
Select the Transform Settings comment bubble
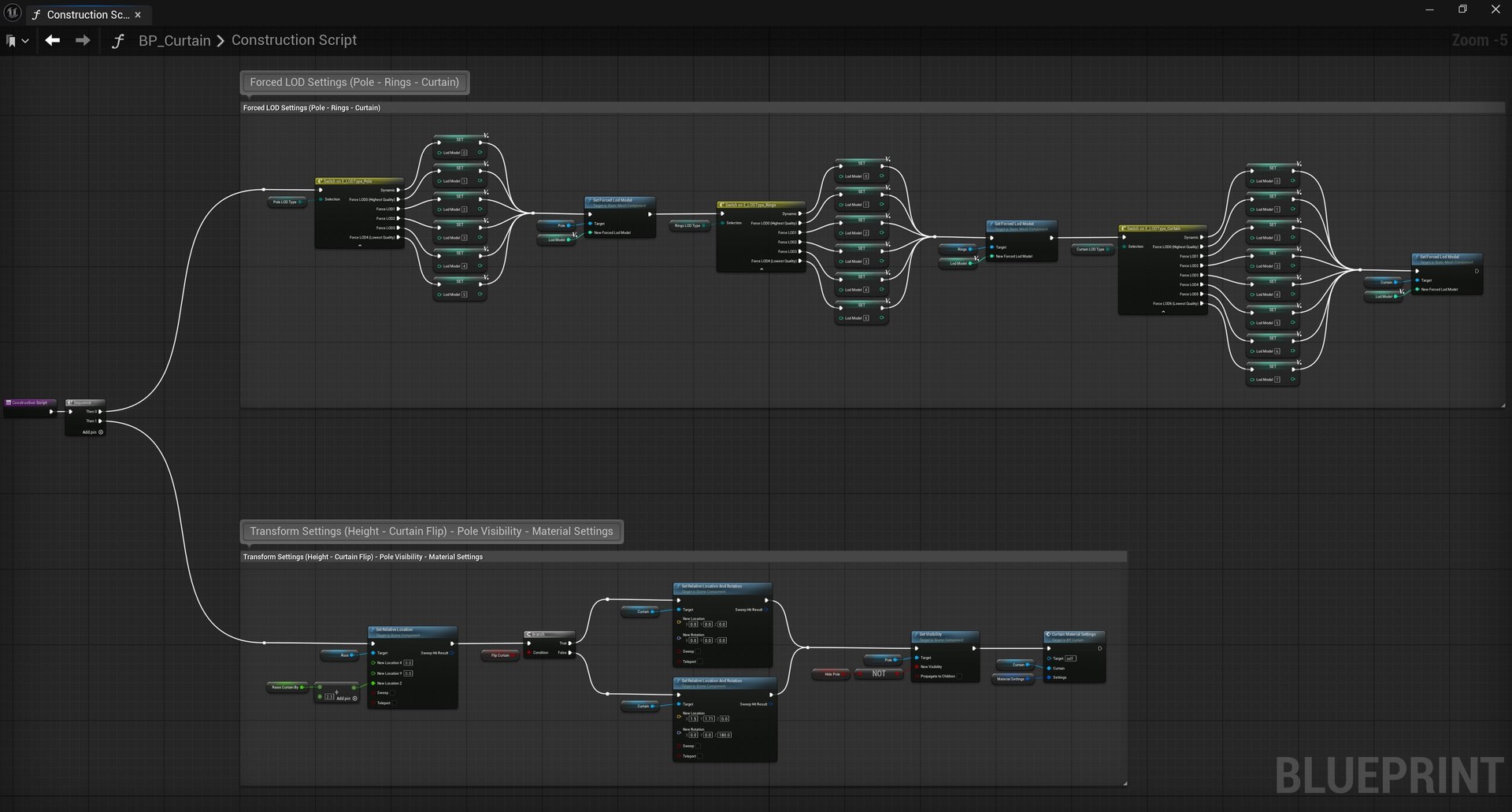432,532
